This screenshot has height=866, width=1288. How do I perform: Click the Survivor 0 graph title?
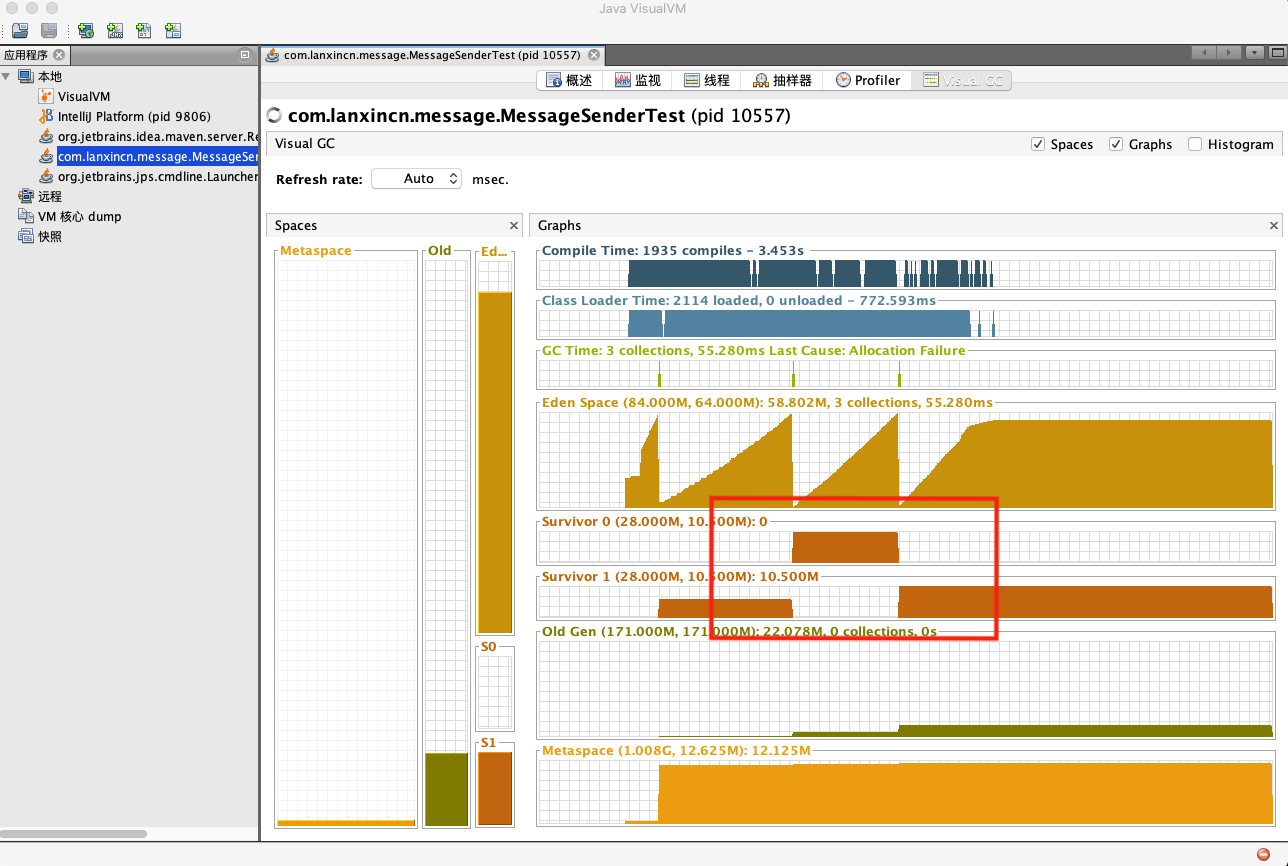[x=655, y=521]
